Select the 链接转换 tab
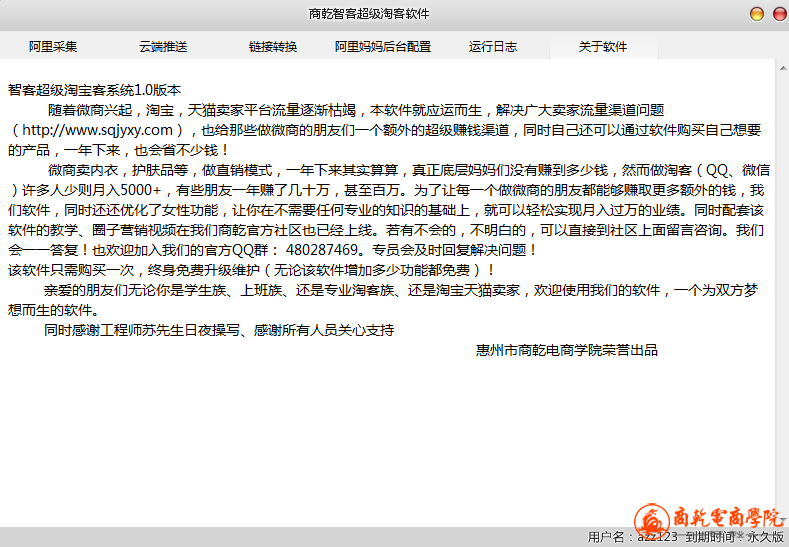789x547 pixels. tap(273, 46)
